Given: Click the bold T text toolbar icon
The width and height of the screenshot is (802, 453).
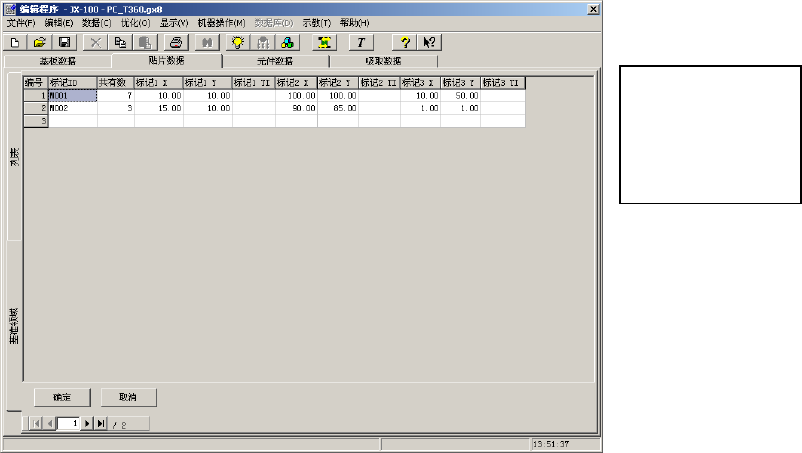Looking at the screenshot, I should tap(360, 43).
